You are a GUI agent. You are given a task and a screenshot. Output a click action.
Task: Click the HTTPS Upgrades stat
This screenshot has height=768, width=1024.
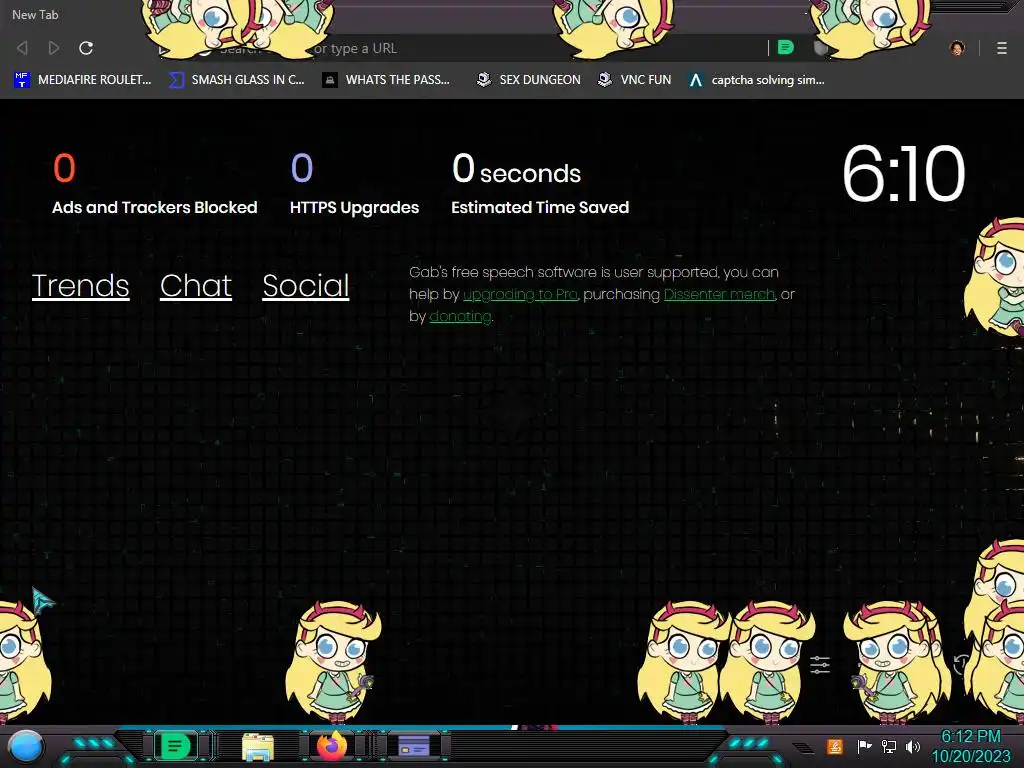[x=354, y=184]
